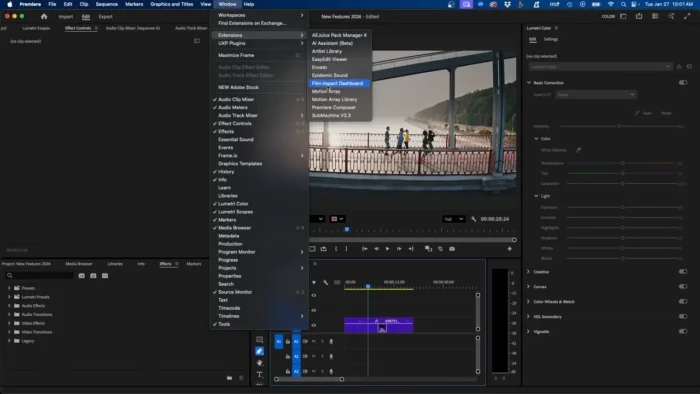This screenshot has height=394, width=700.
Task: Toggle Creative section switch
Action: tap(683, 271)
